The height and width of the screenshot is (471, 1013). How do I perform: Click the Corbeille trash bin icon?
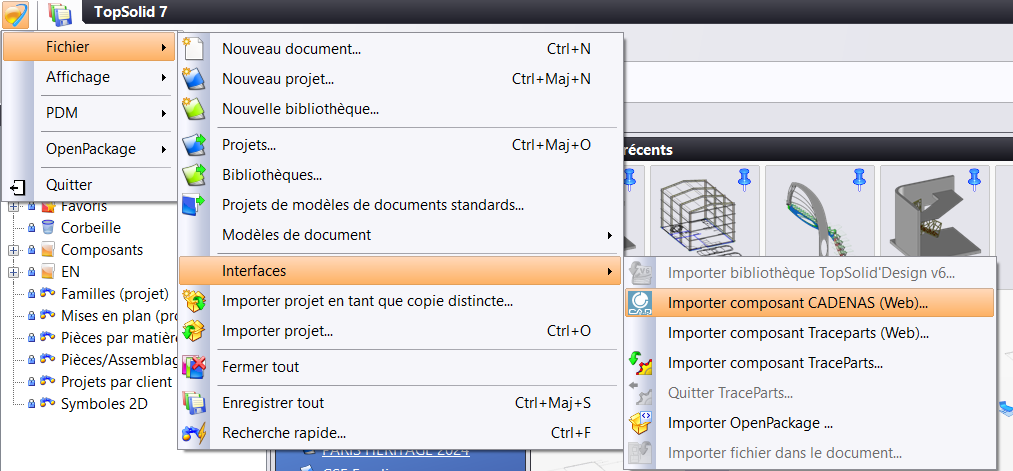(x=48, y=227)
